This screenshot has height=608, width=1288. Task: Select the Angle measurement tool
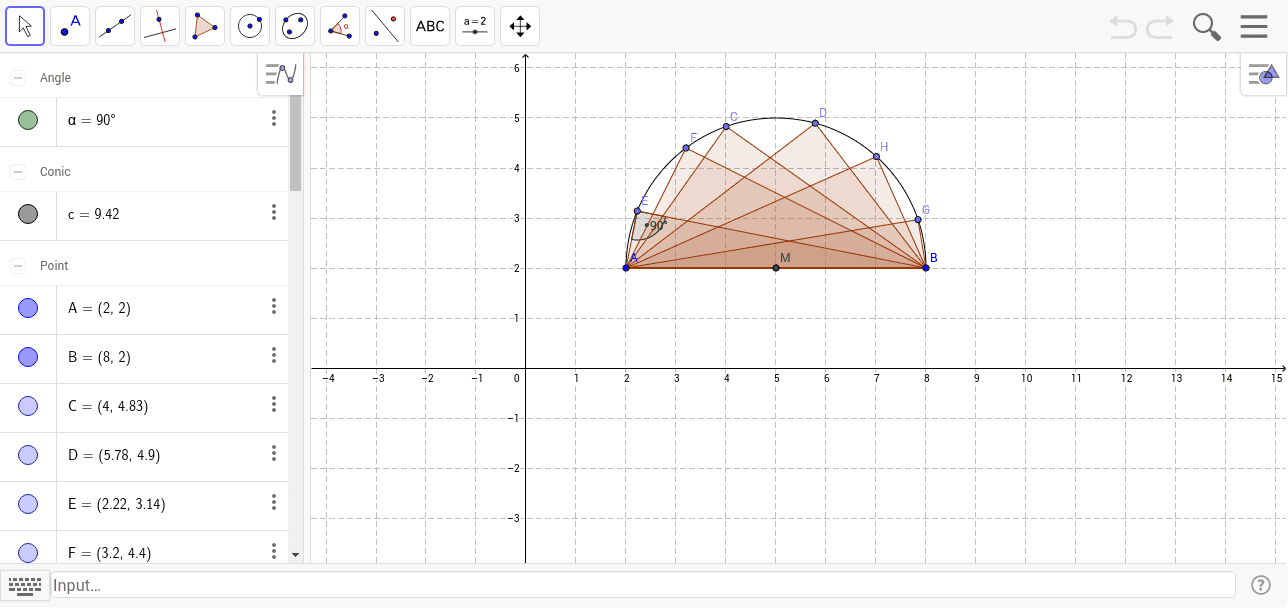point(340,26)
